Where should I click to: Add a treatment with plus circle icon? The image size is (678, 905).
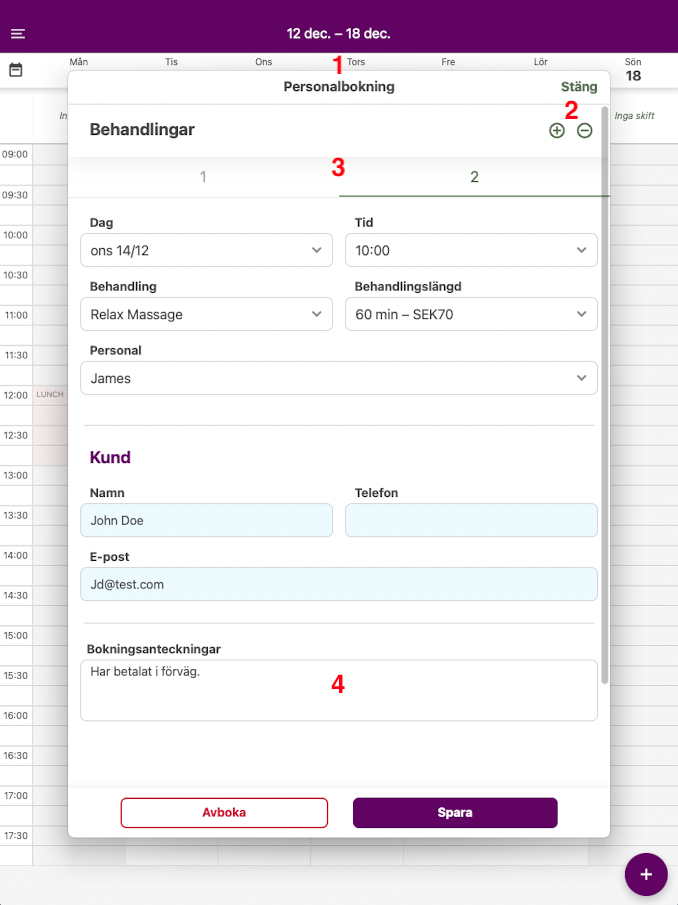557,130
